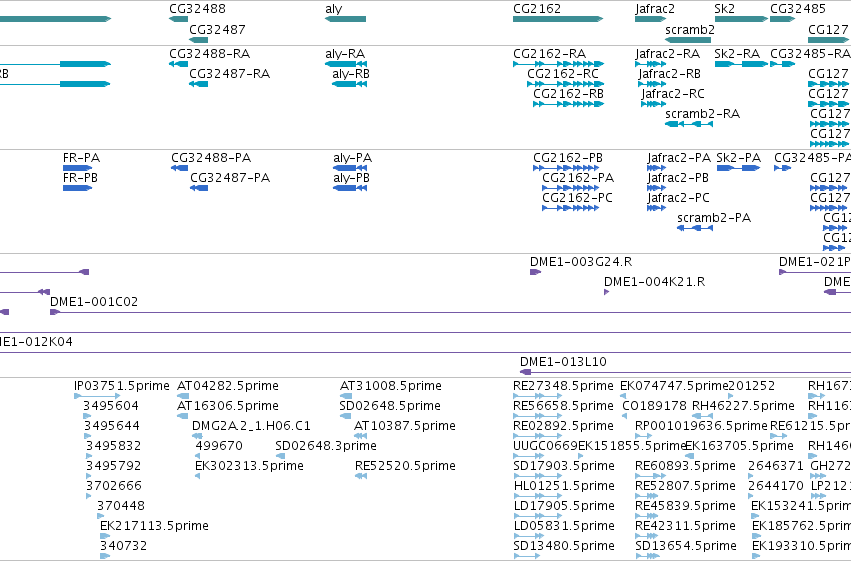Image resolution: width=851 pixels, height=561 pixels.
Task: Select EST RE52520.5prime
Action: (361, 477)
